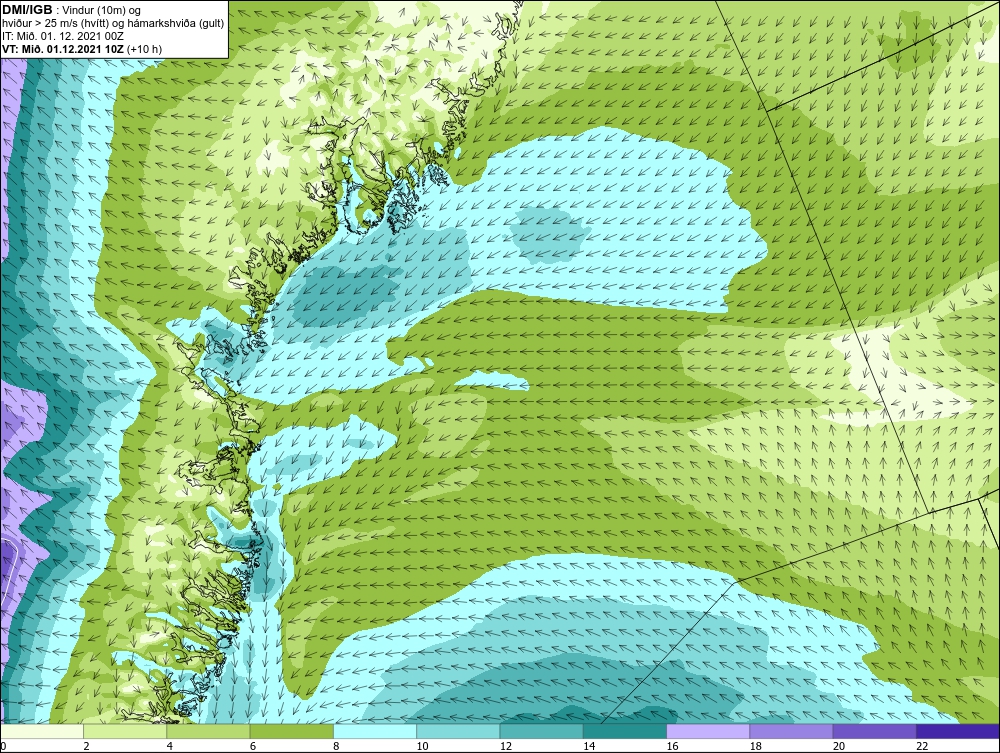Click the legend scale label '0'
Image resolution: width=1000 pixels, height=753 pixels.
point(3,747)
